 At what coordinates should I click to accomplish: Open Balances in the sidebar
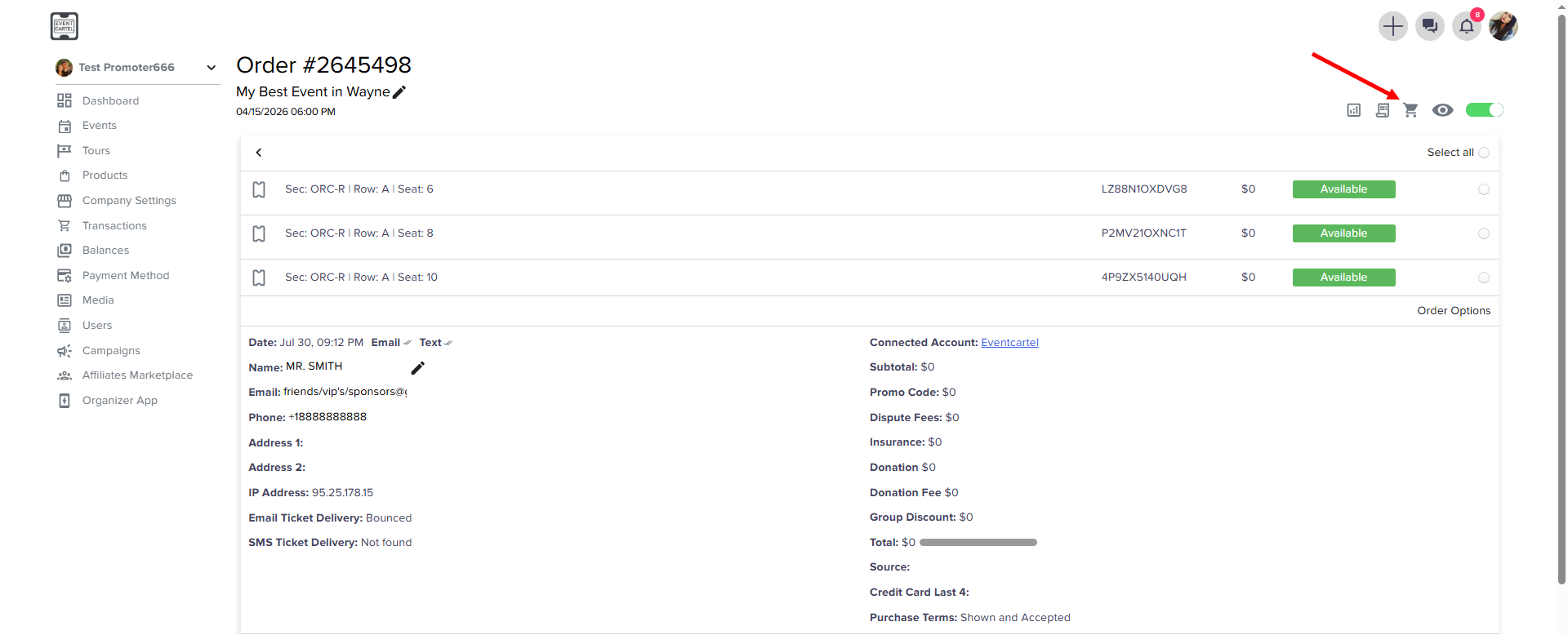pyautogui.click(x=106, y=251)
